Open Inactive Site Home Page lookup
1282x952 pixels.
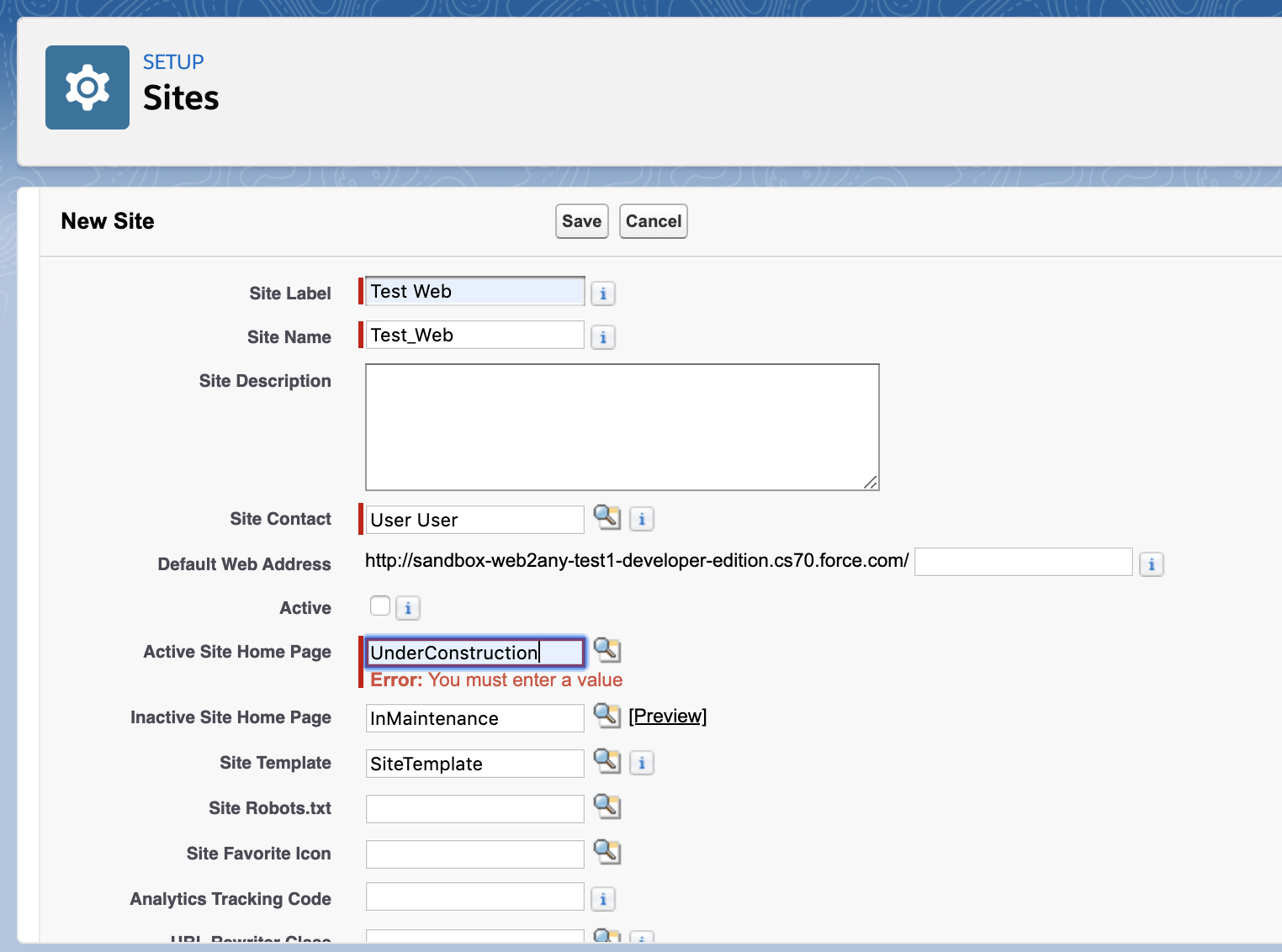coord(607,715)
